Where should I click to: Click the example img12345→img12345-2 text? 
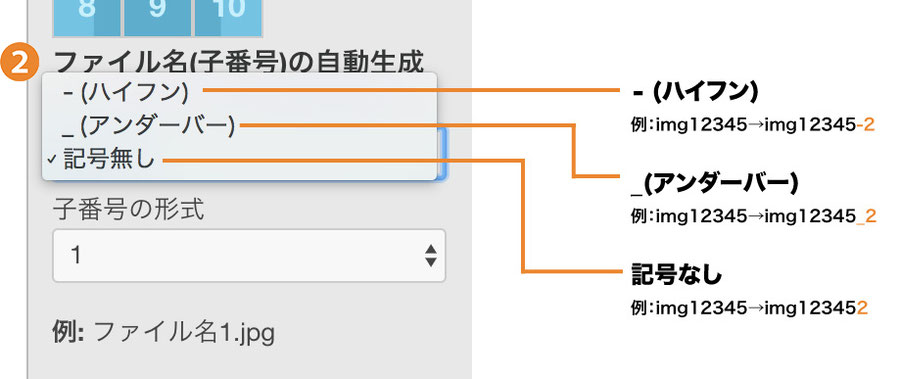[x=752, y=125]
